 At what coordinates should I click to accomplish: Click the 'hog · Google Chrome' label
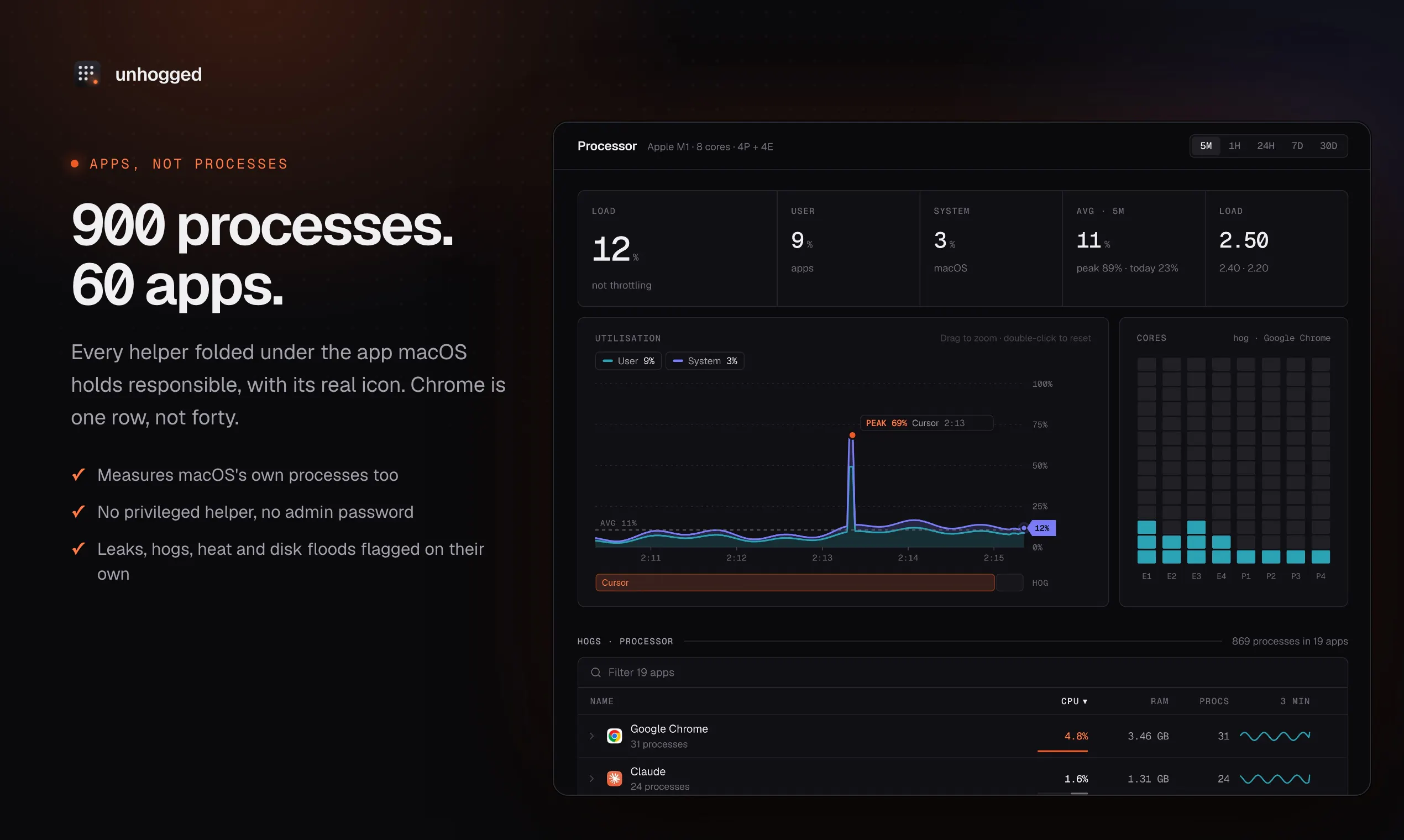tap(1281, 338)
